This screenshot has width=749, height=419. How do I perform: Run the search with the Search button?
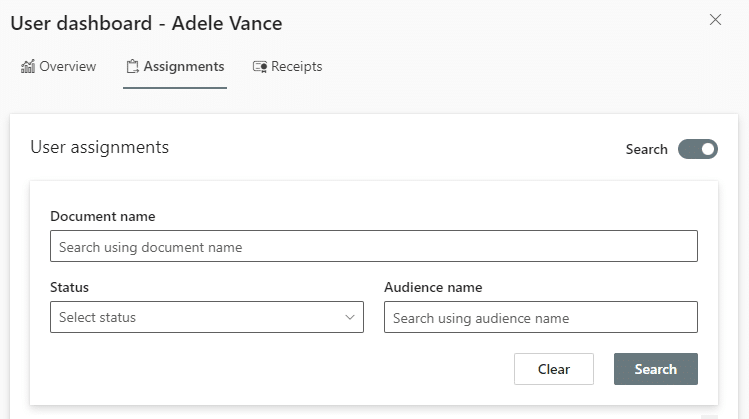click(655, 369)
